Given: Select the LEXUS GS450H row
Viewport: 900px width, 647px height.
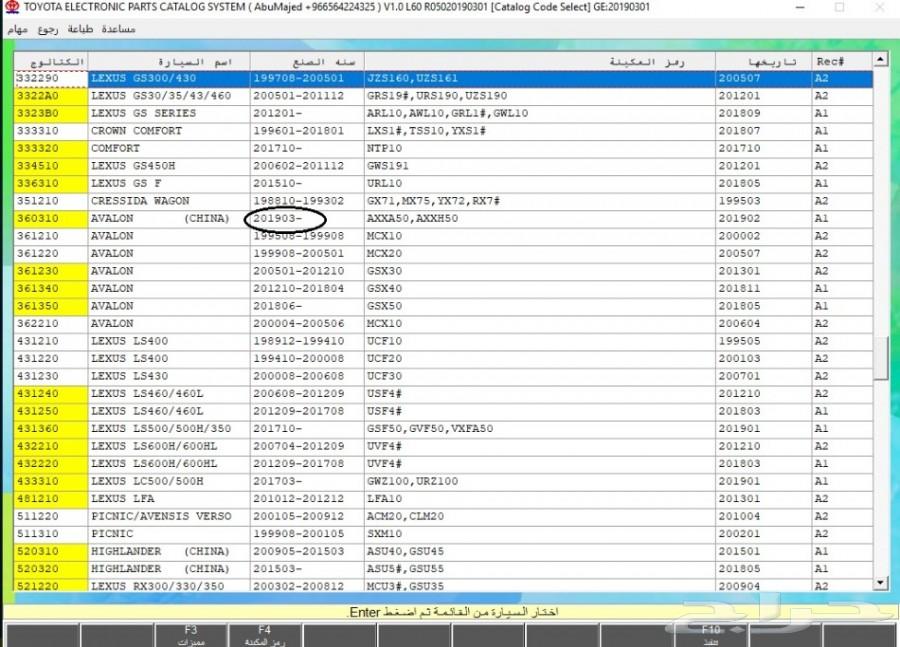Looking at the screenshot, I should [x=443, y=166].
